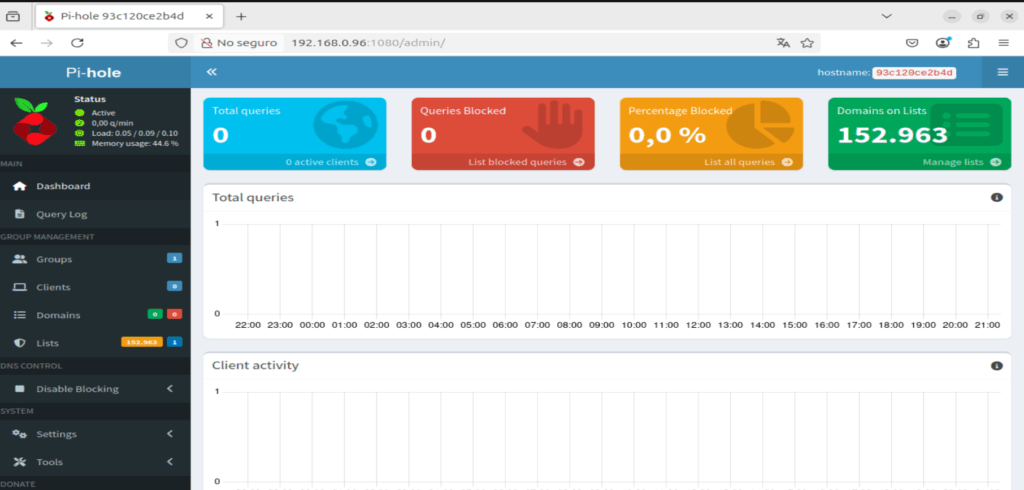
Task: Open Query Log in sidebar
Action: 63,214
